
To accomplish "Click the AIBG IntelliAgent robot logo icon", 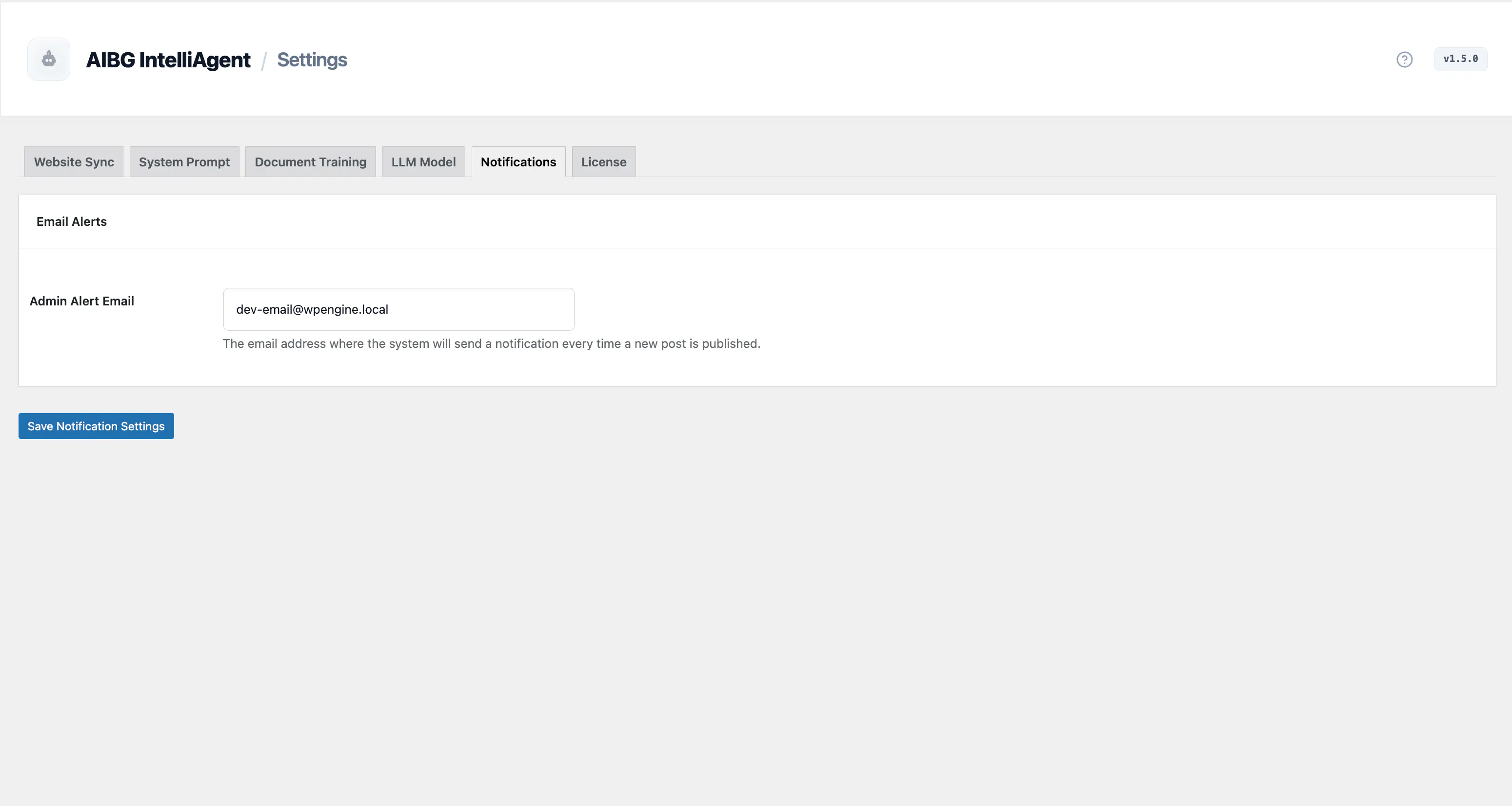I will [49, 60].
